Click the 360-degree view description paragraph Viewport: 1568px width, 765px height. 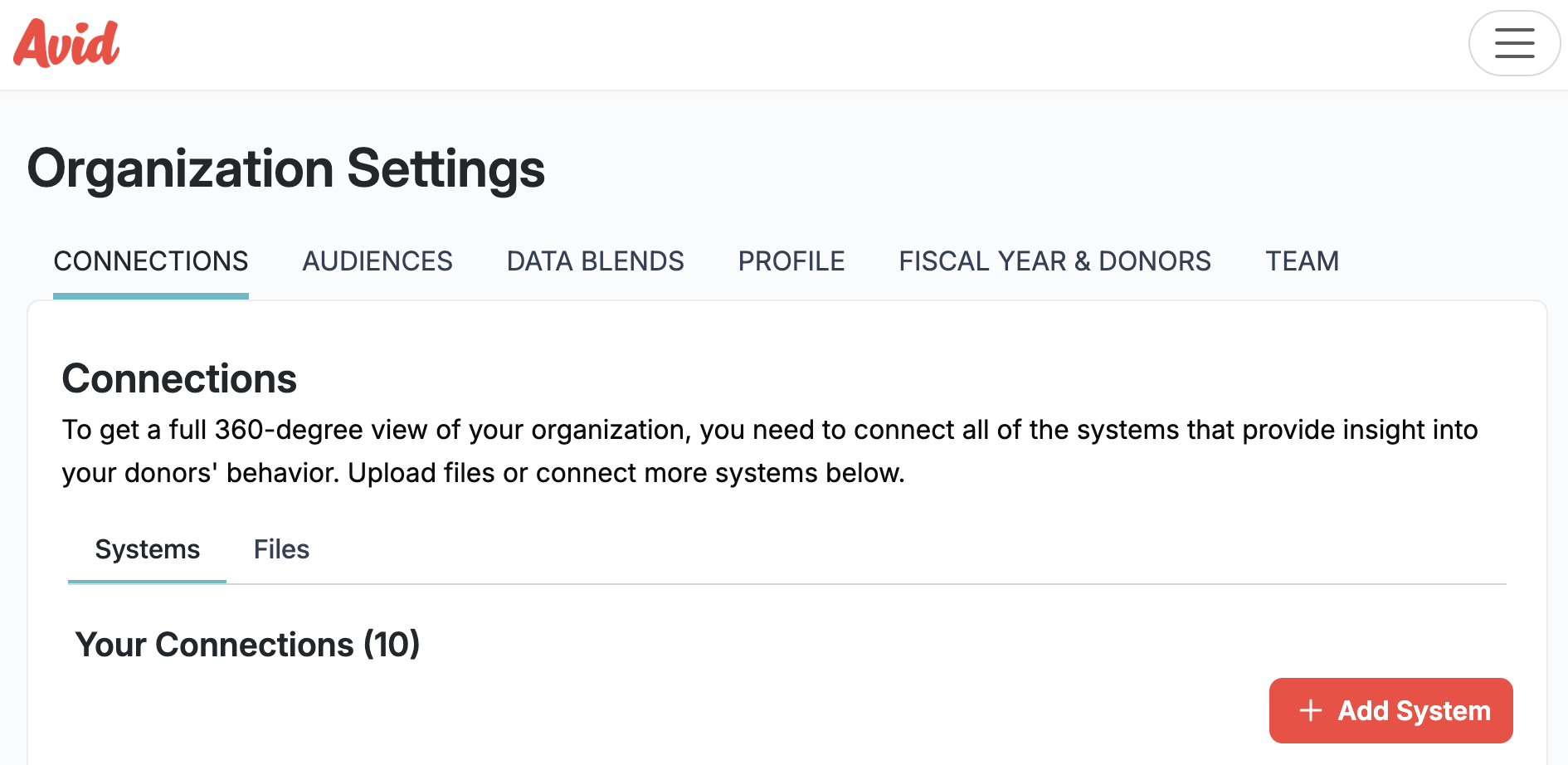[769, 431]
